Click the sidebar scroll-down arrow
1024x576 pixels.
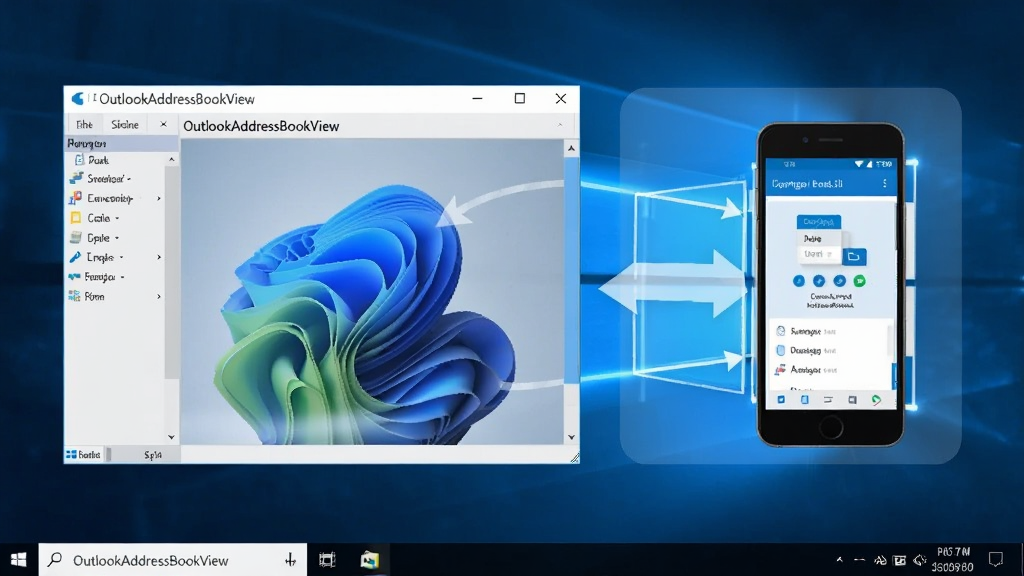tap(172, 437)
